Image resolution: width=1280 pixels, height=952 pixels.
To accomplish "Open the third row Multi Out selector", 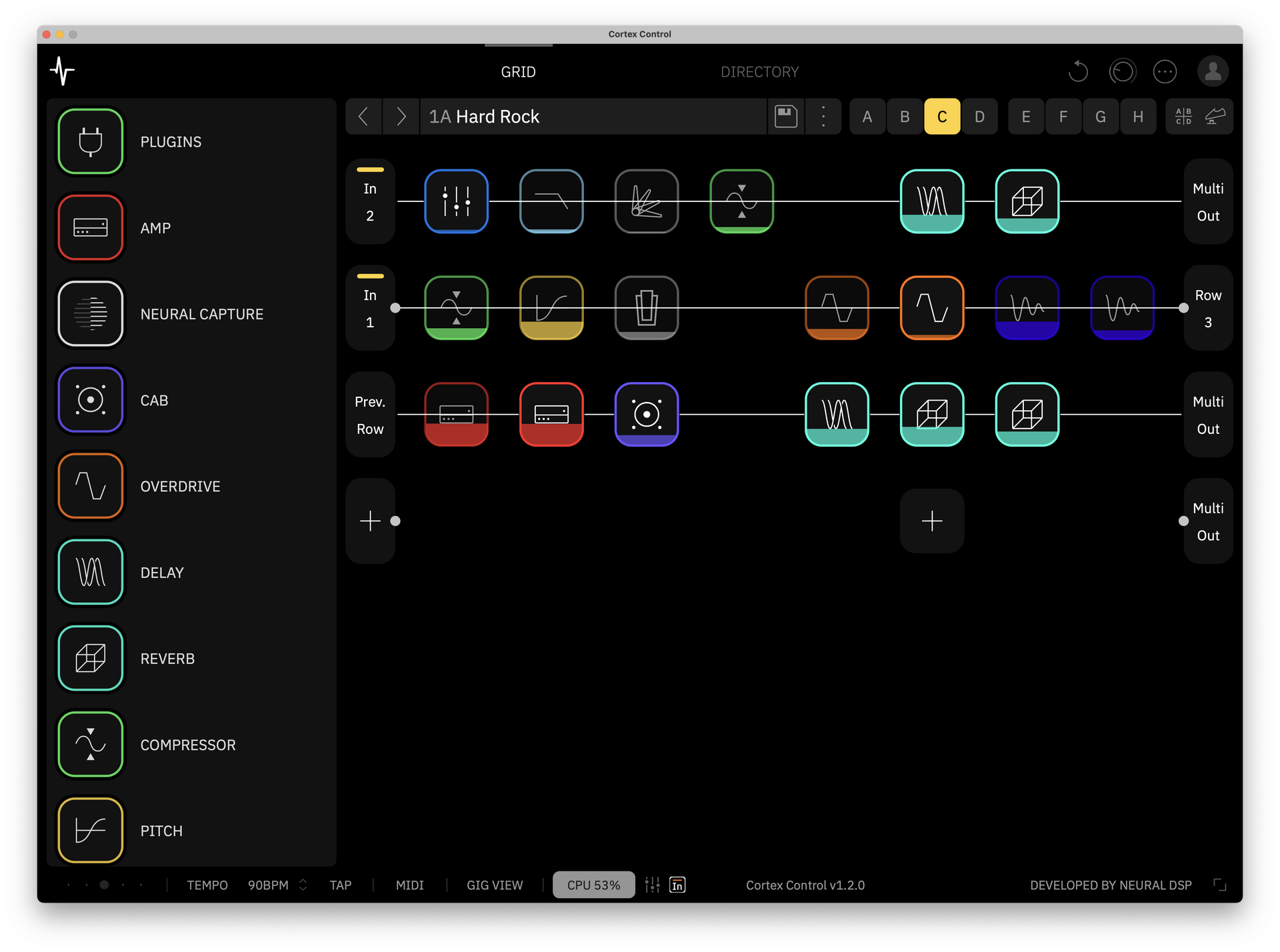I will (1208, 415).
